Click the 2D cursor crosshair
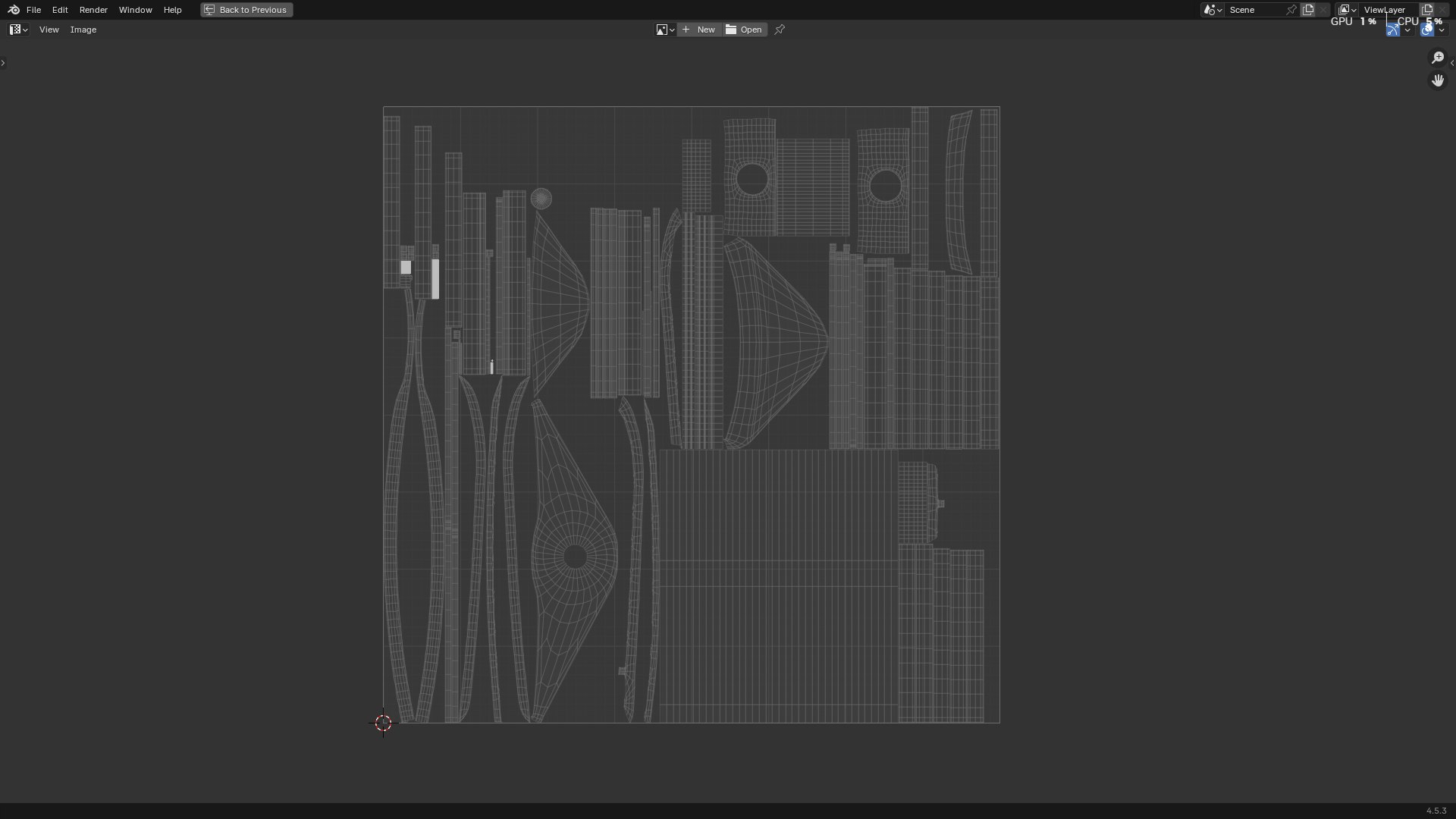The image size is (1456, 819). 383,723
